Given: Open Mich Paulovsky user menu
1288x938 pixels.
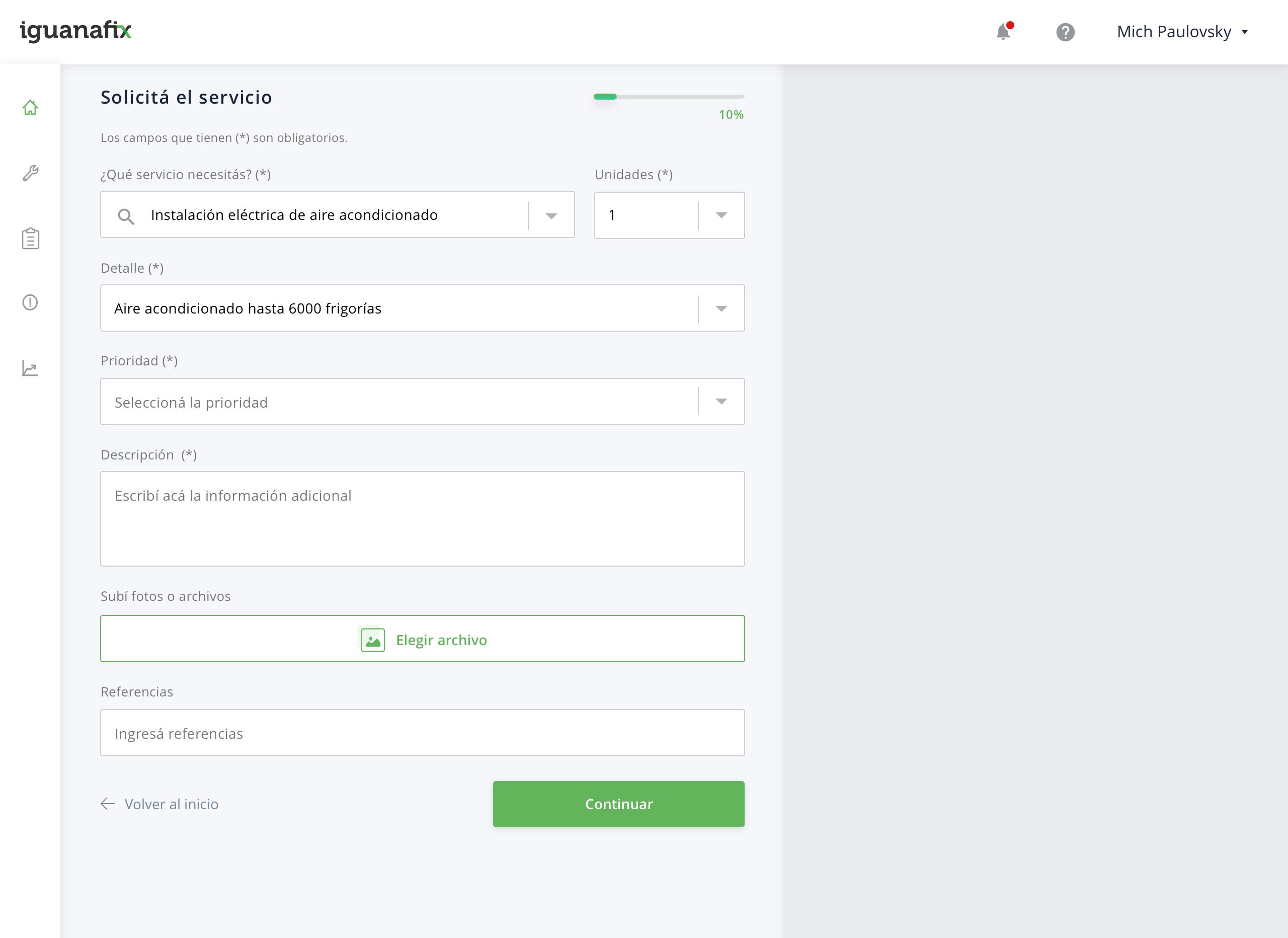Looking at the screenshot, I should (1182, 32).
